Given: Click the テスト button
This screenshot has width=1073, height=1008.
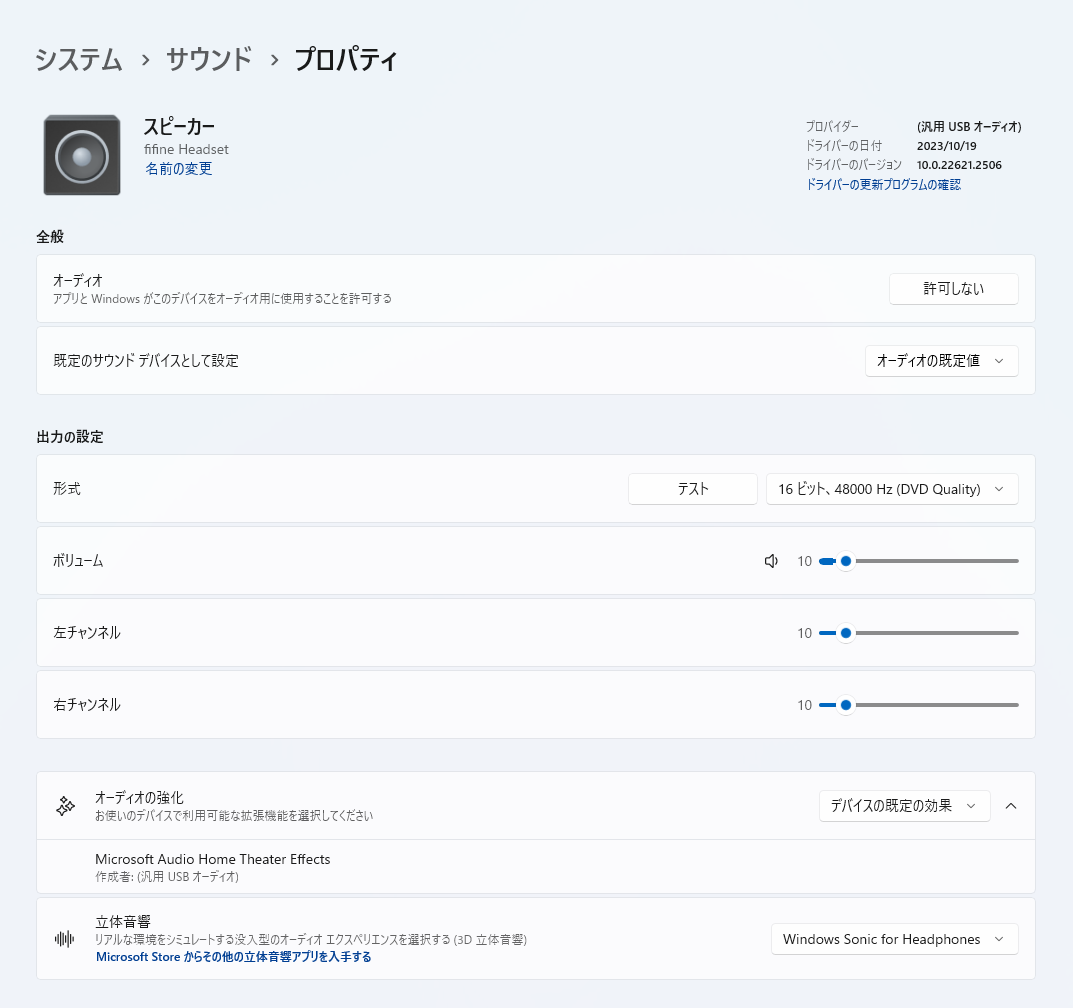Looking at the screenshot, I should click(693, 489).
